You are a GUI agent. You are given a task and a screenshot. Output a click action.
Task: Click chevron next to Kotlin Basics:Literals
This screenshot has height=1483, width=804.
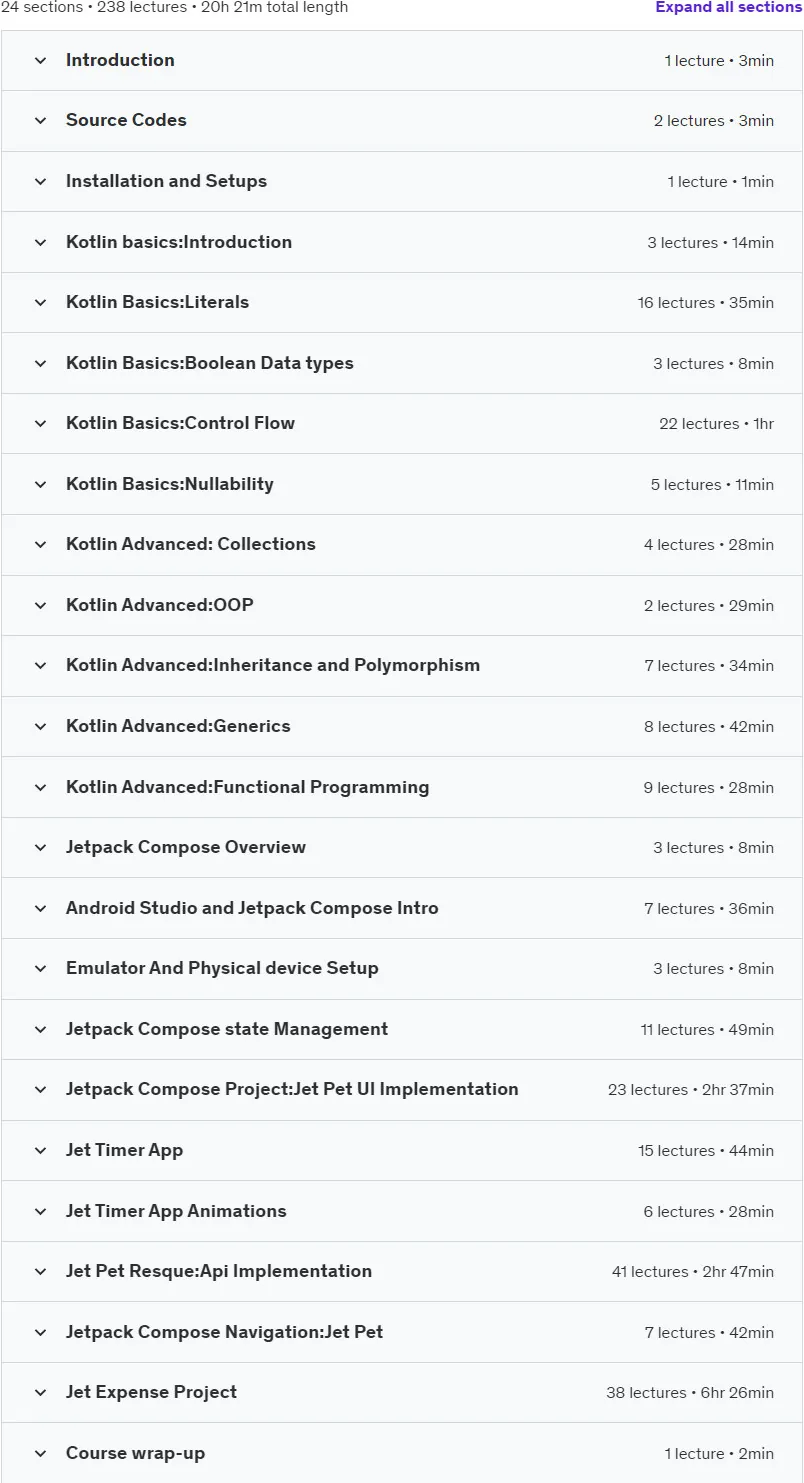(40, 302)
